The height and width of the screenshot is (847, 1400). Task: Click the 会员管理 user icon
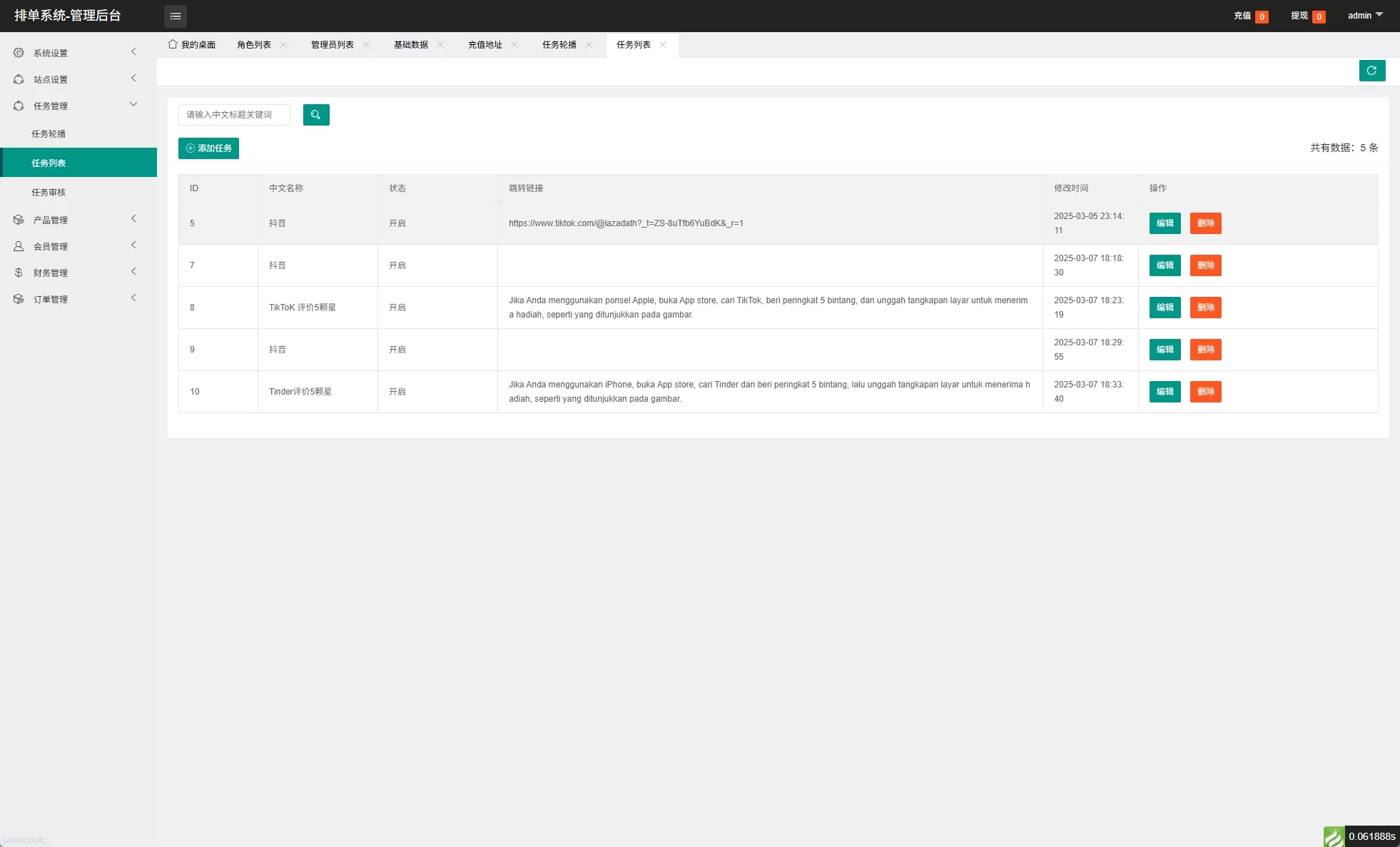tap(19, 246)
